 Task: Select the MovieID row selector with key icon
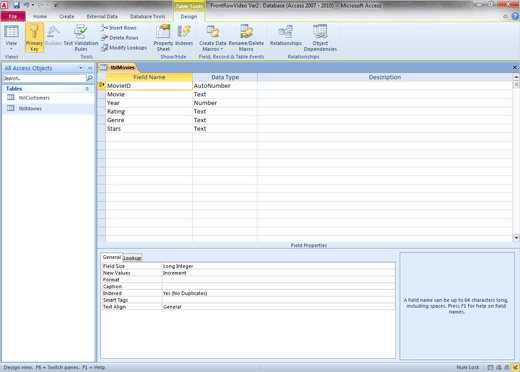102,86
